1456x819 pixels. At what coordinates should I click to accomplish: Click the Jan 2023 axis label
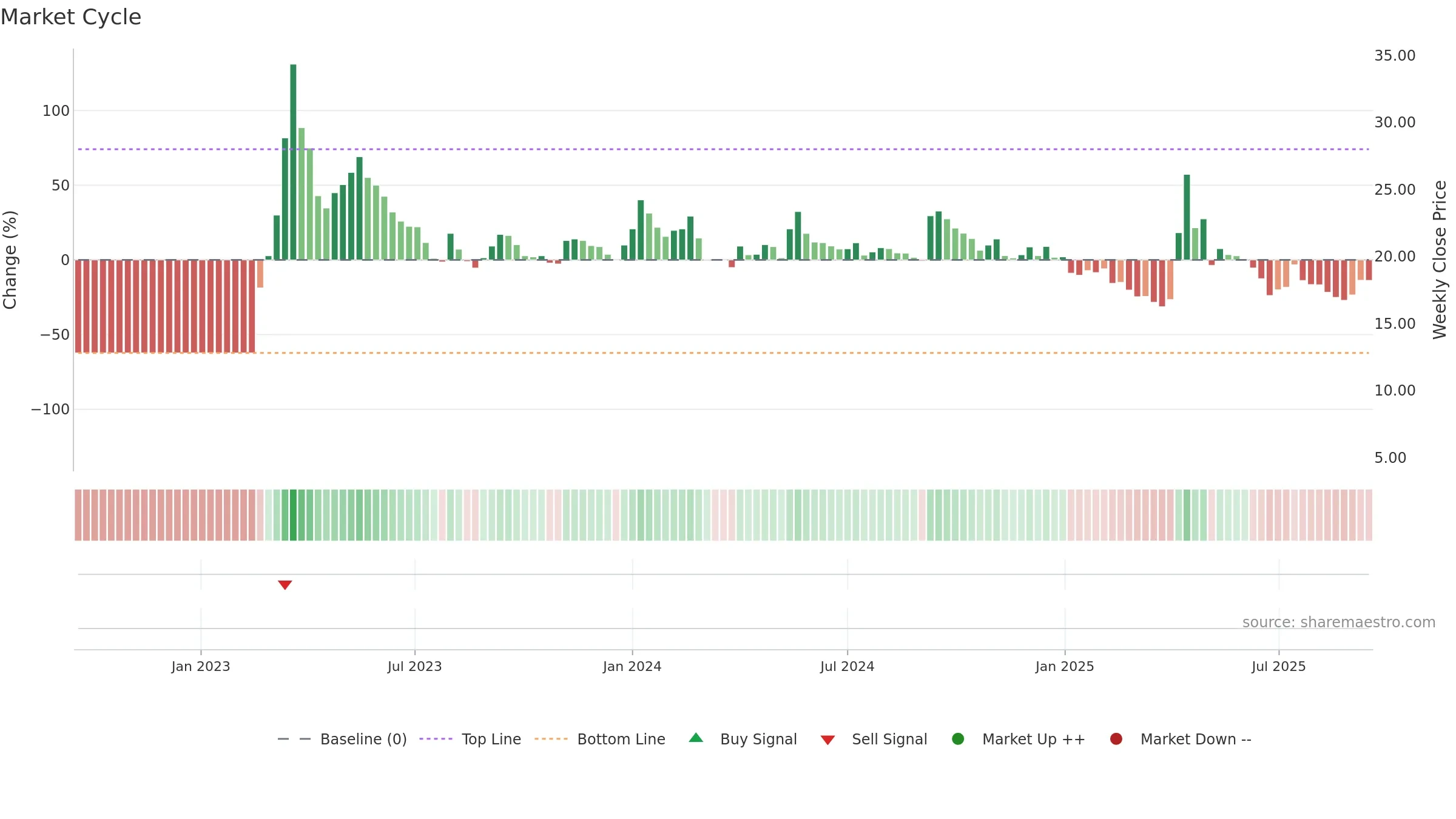(201, 666)
